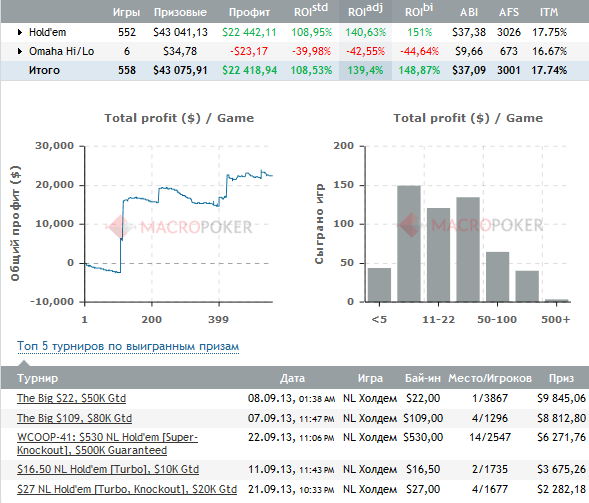Click the Дата column header
This screenshot has width=589, height=503.
click(292, 378)
